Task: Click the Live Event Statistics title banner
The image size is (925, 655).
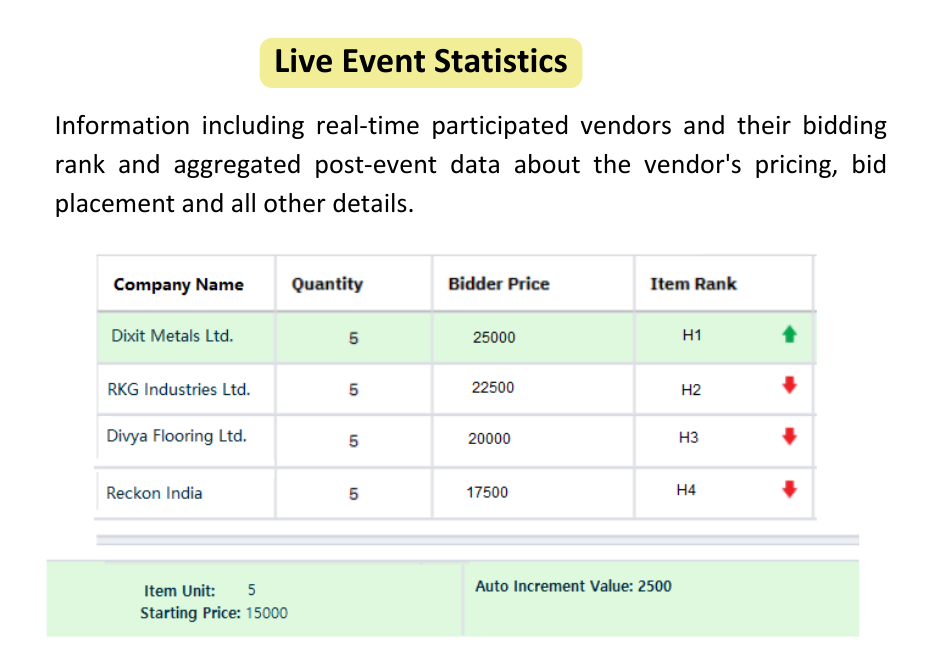Action: point(421,63)
